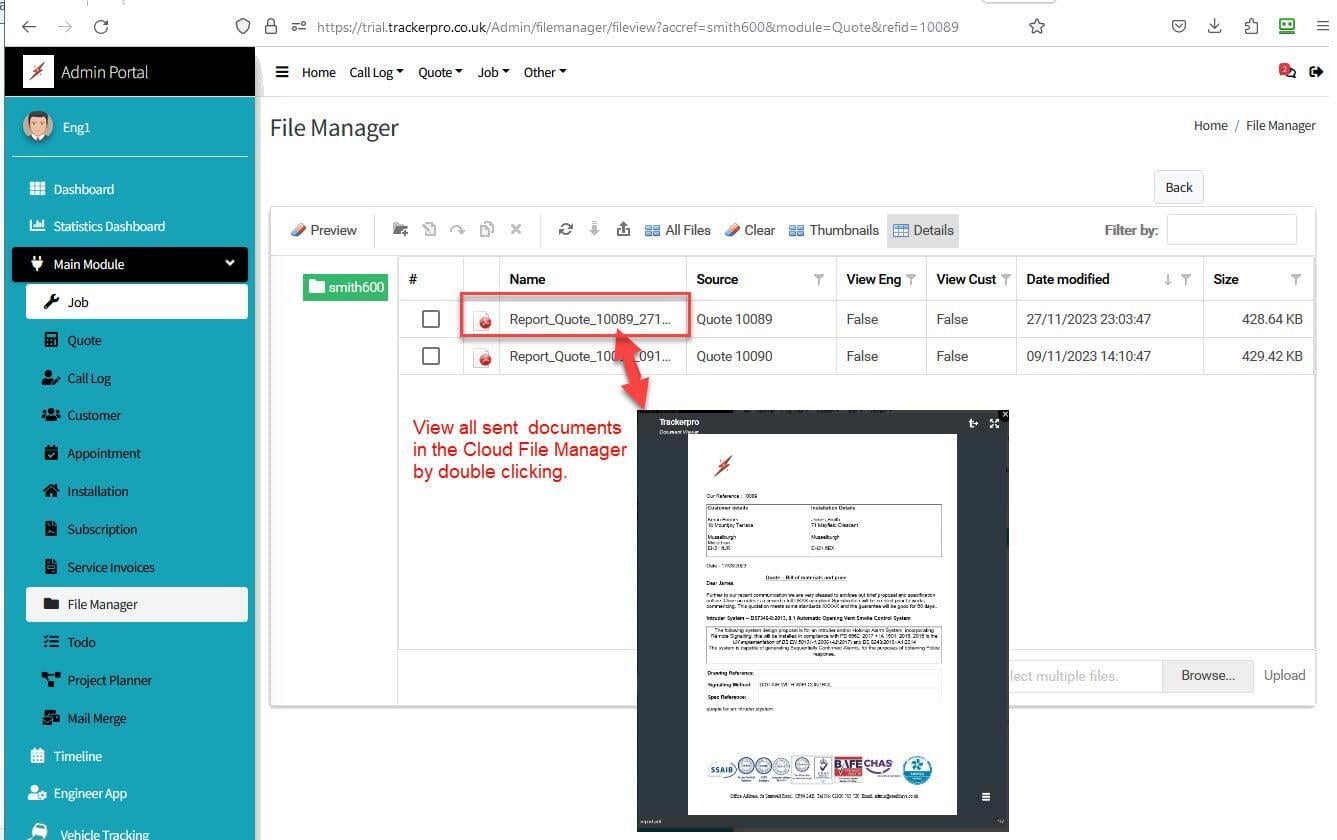Open the notifications chat icon

pyautogui.click(x=1286, y=71)
